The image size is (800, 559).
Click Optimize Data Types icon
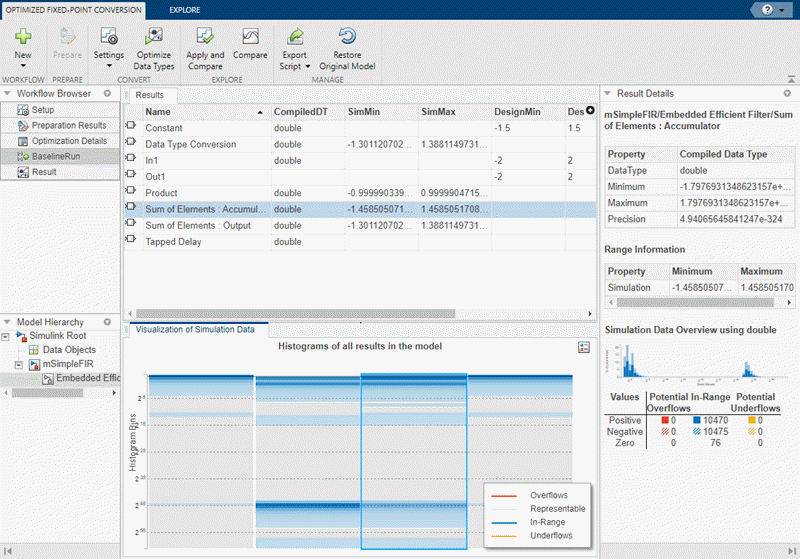pyautogui.click(x=154, y=36)
